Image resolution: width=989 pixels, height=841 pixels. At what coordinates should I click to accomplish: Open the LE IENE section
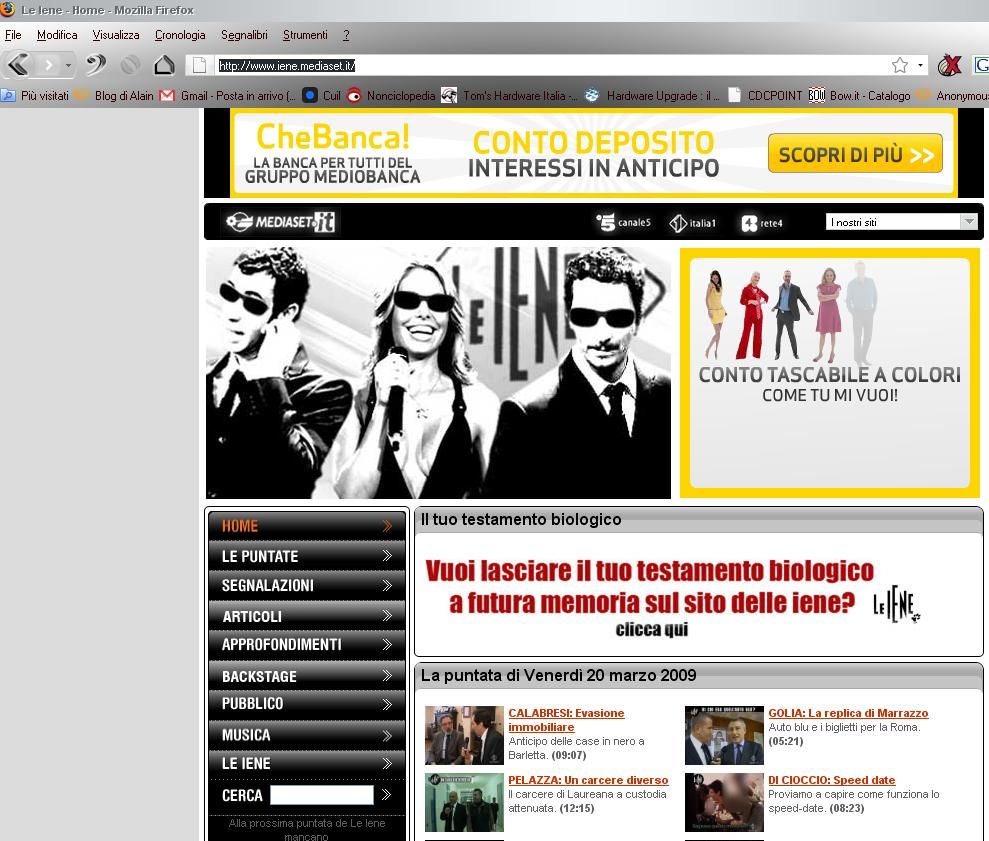pyautogui.click(x=307, y=763)
